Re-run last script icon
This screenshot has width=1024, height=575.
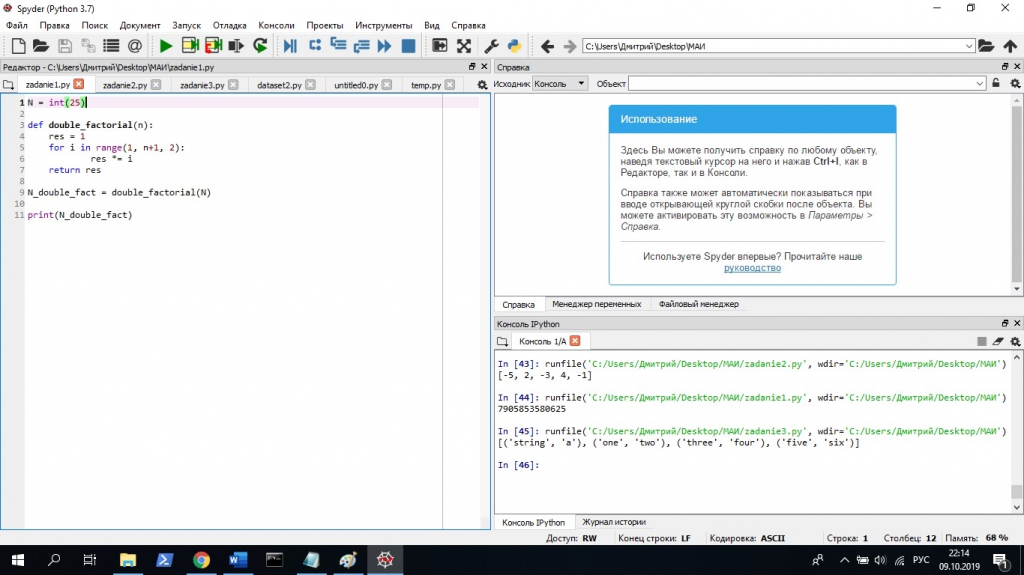(260, 46)
